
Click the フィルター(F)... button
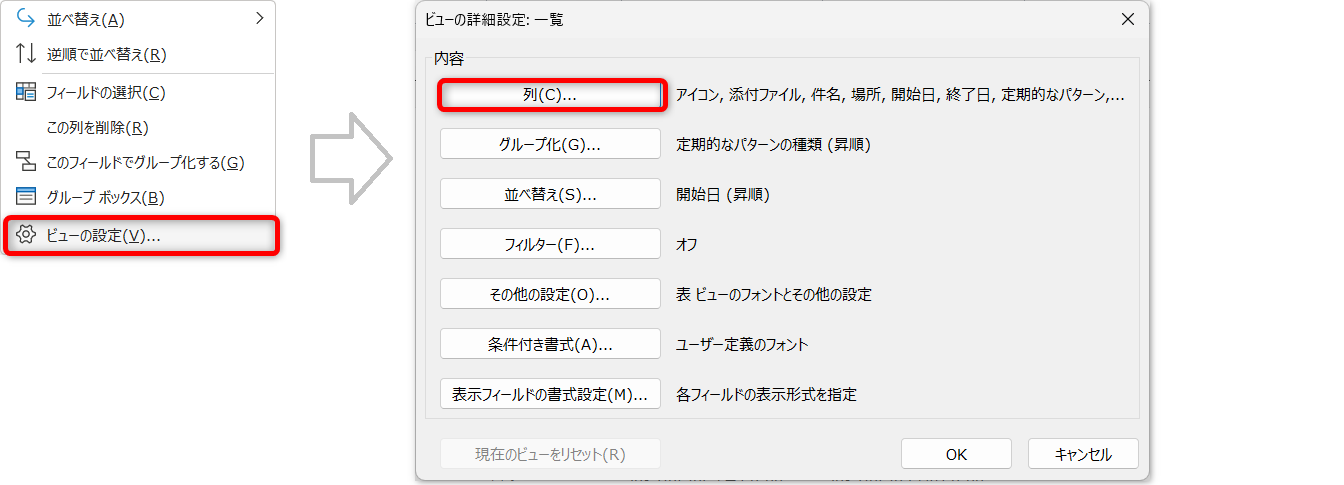point(550,244)
